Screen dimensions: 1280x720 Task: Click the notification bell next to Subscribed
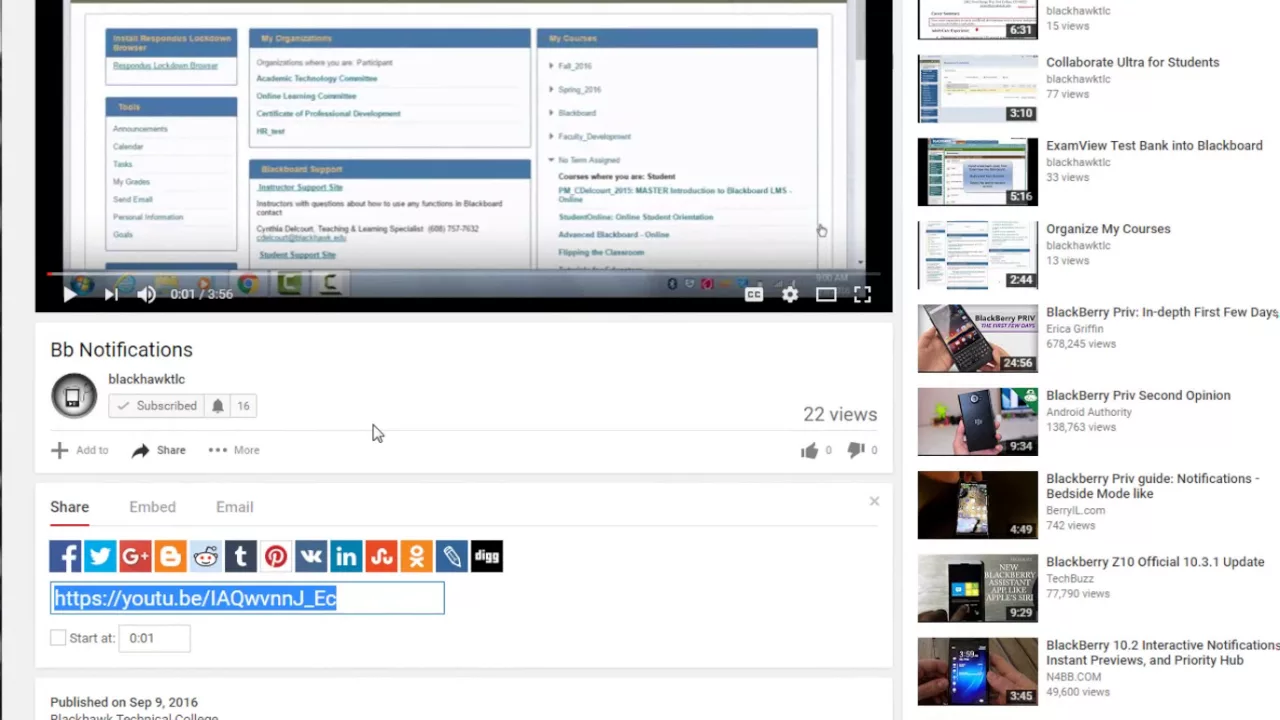[x=217, y=406]
